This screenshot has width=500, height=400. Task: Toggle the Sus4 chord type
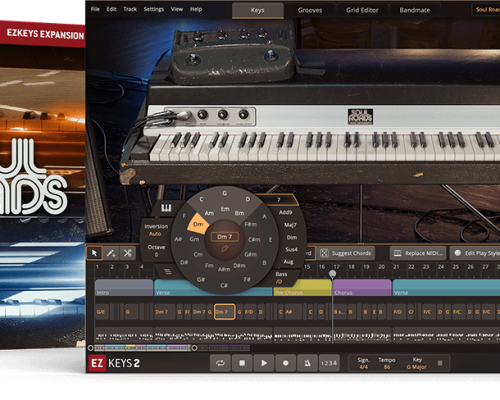291,249
